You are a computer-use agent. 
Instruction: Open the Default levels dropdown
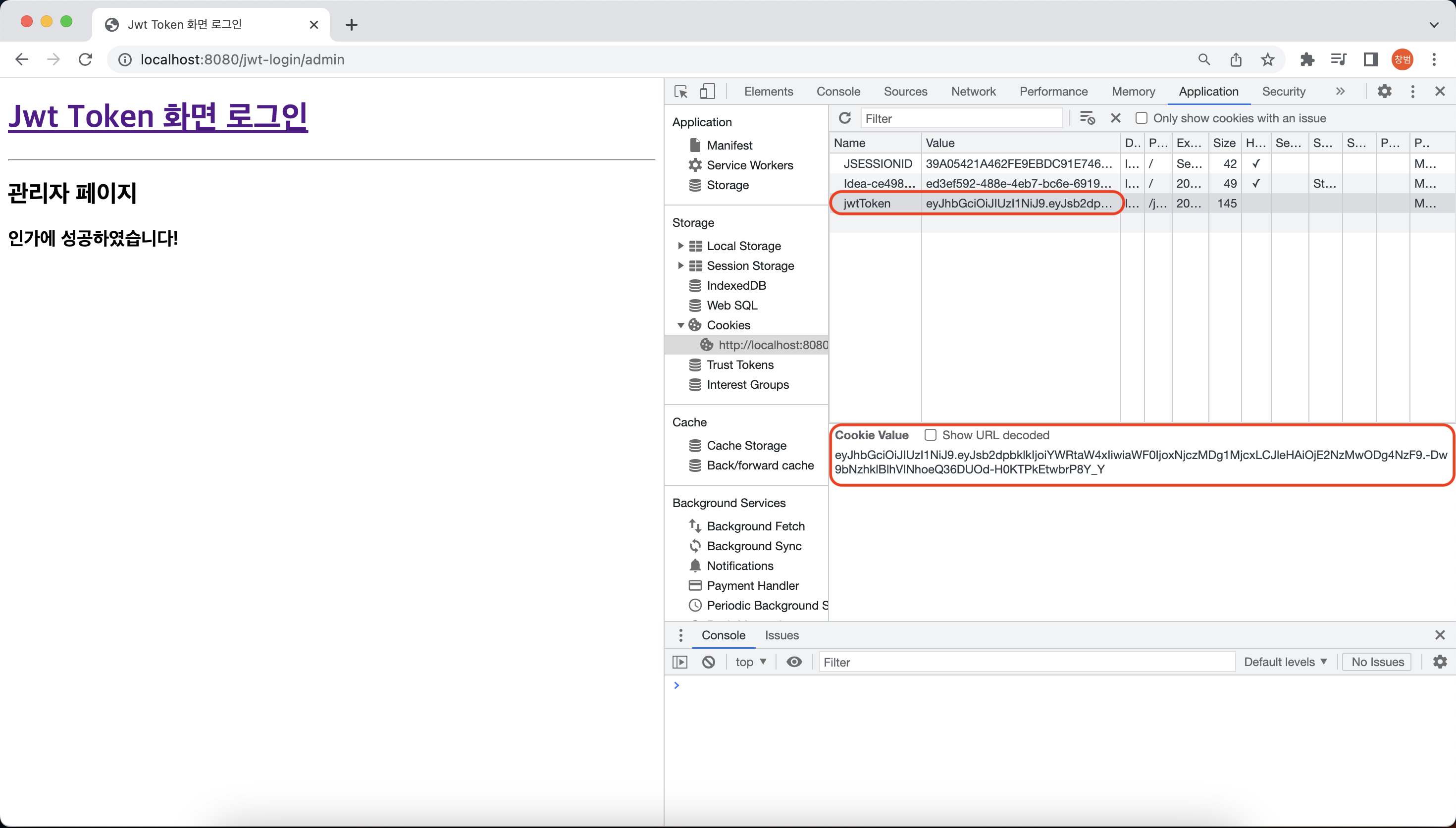click(x=1285, y=662)
